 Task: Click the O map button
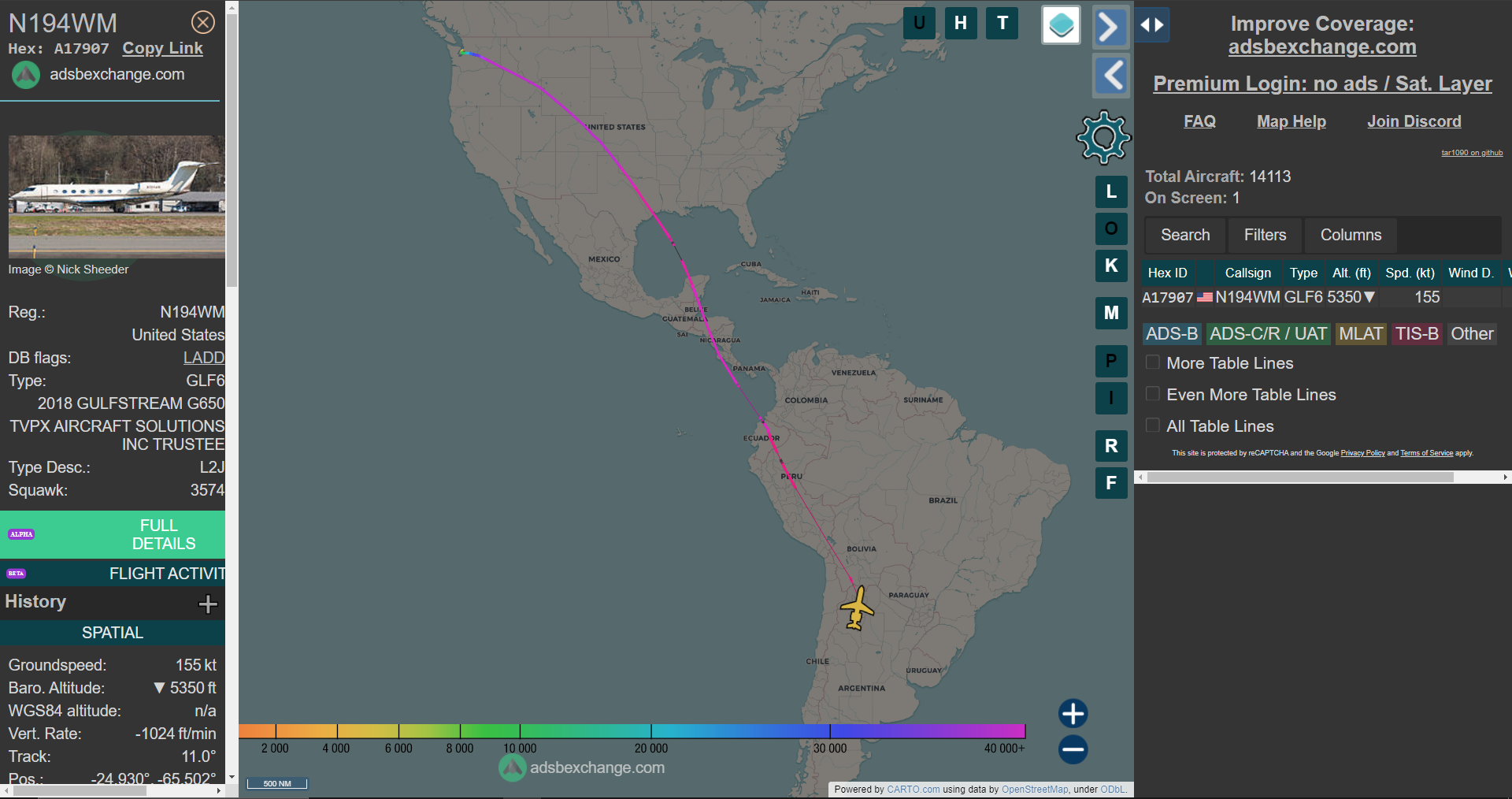(1111, 229)
